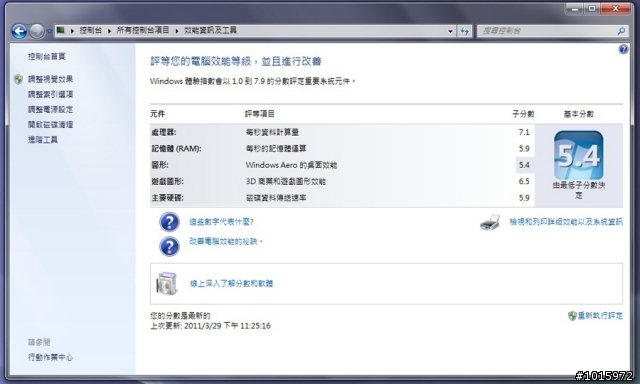Viewport: 640px width, 384px height.
Task: Open 改善電腦效能的祕訣 link
Action: 226,242
